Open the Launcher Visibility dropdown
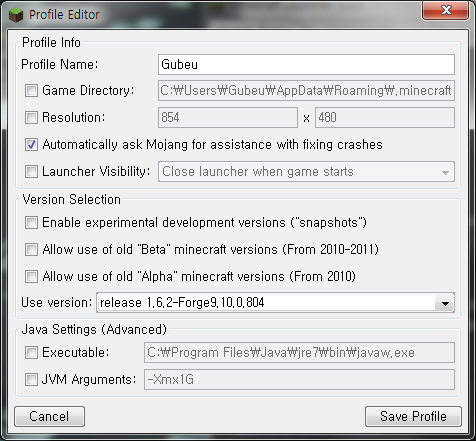 (306, 172)
